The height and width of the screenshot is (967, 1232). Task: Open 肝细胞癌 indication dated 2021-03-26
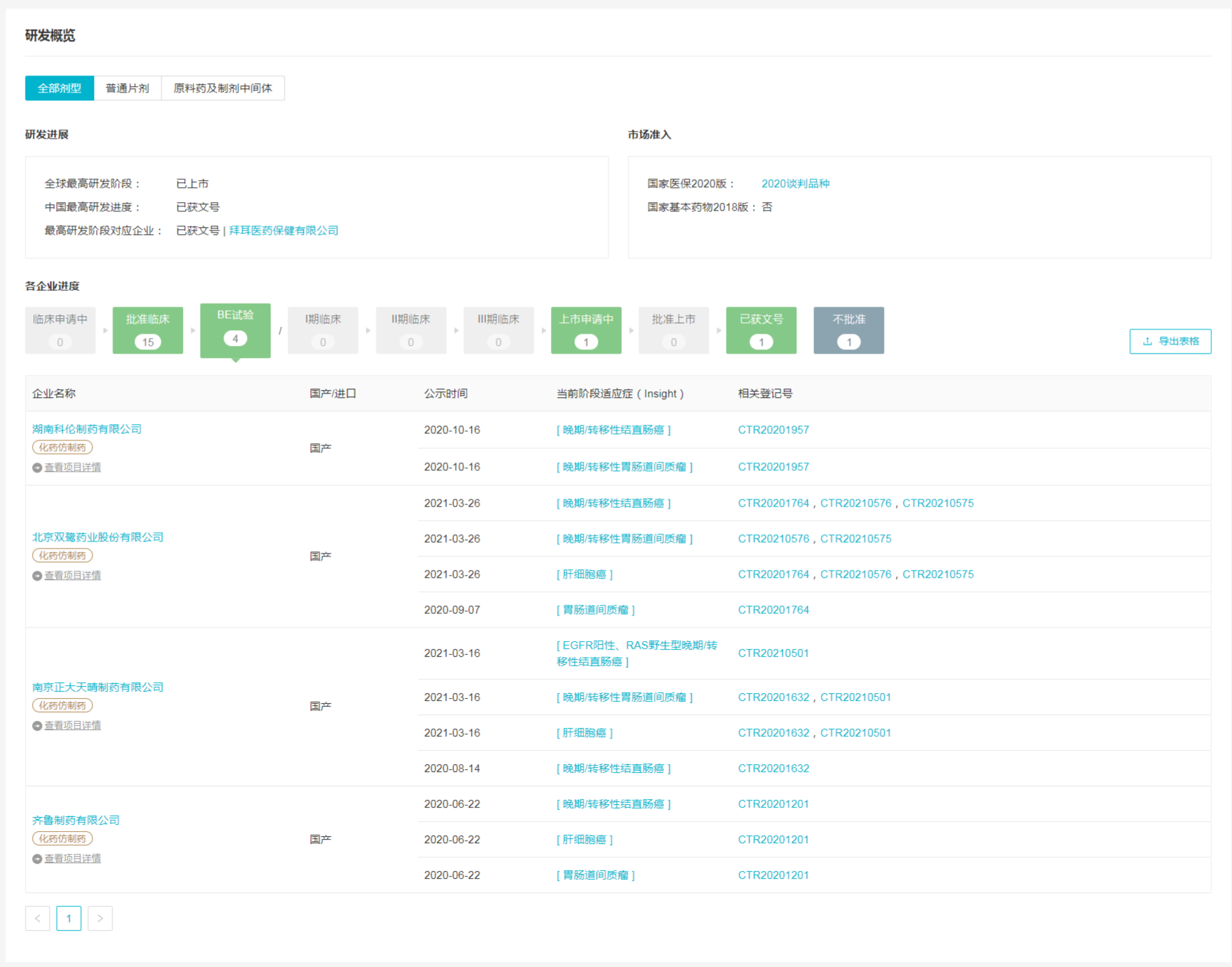[584, 574]
